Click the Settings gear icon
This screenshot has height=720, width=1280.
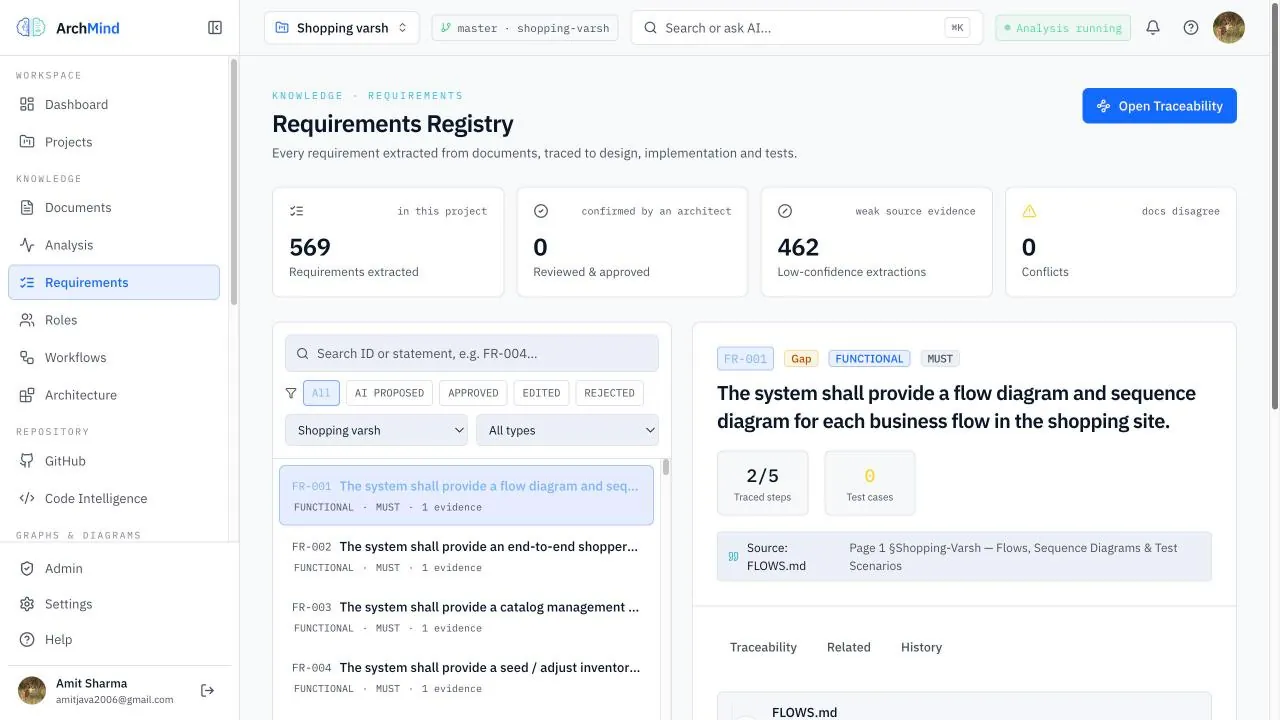[x=27, y=604]
